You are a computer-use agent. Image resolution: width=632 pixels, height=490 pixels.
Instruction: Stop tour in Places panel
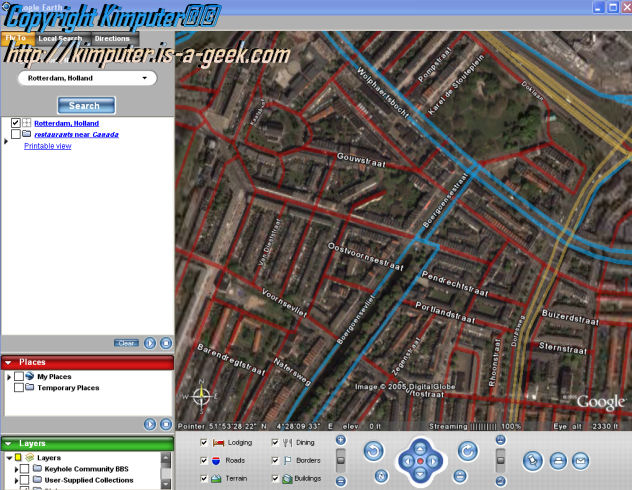click(x=166, y=424)
